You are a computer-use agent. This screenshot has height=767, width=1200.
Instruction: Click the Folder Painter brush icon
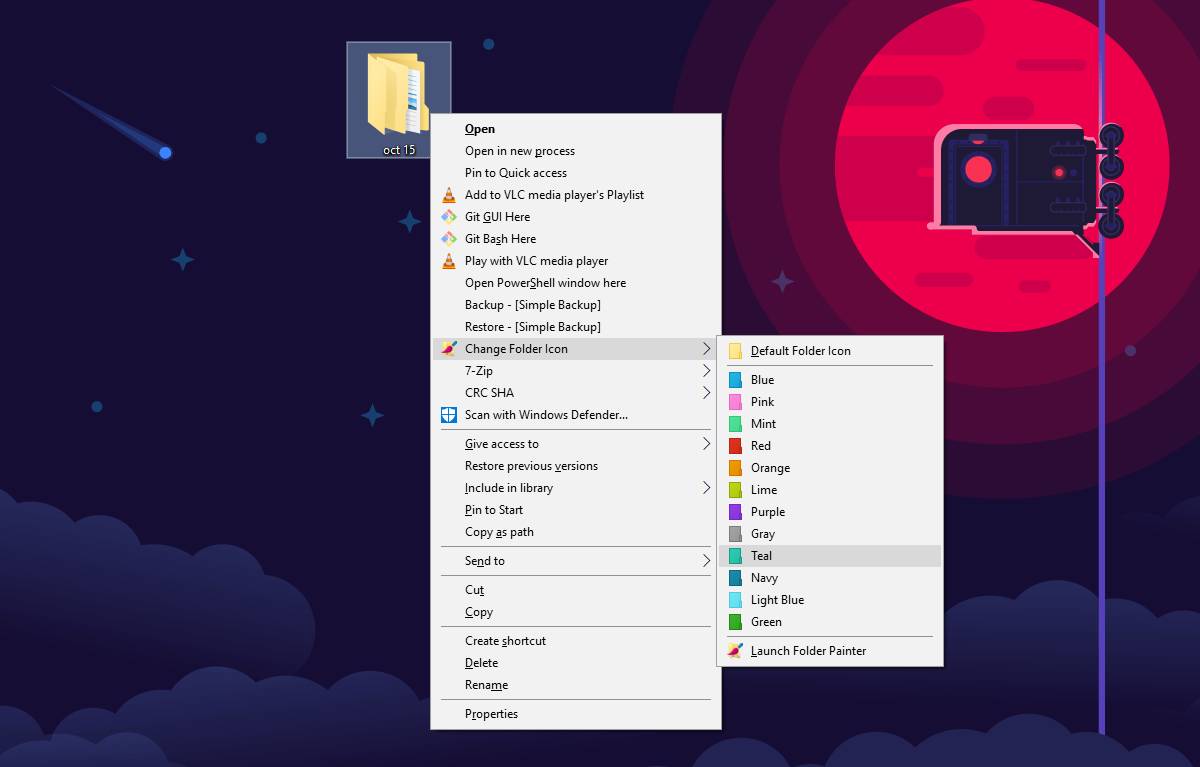pos(449,349)
